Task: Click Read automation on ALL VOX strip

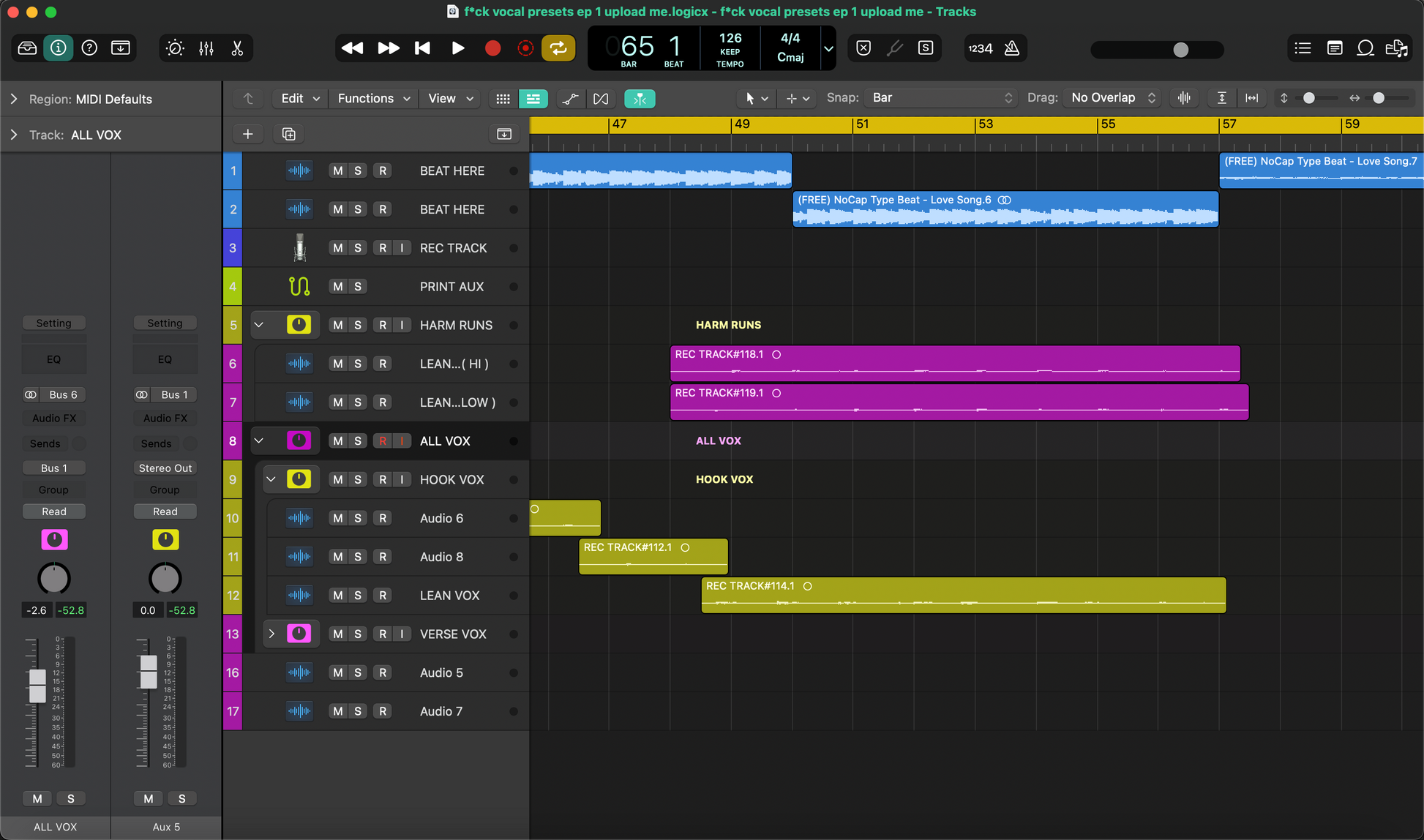Action: [x=54, y=511]
